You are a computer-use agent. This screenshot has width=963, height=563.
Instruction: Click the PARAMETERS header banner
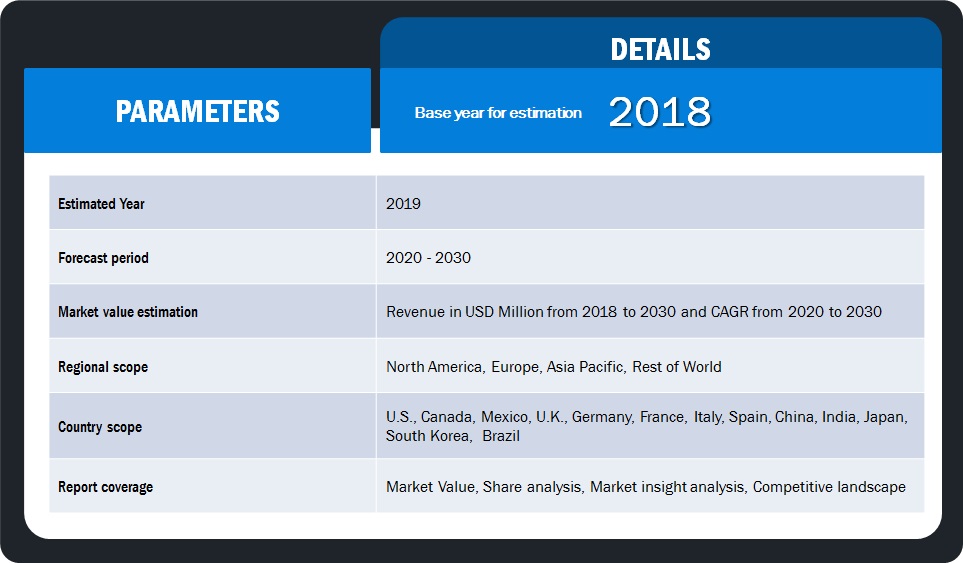[x=197, y=111]
